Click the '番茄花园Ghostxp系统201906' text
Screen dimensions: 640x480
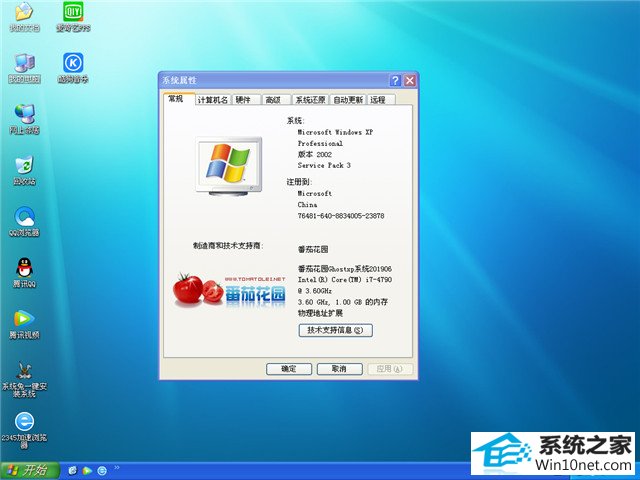pyautogui.click(x=345, y=269)
